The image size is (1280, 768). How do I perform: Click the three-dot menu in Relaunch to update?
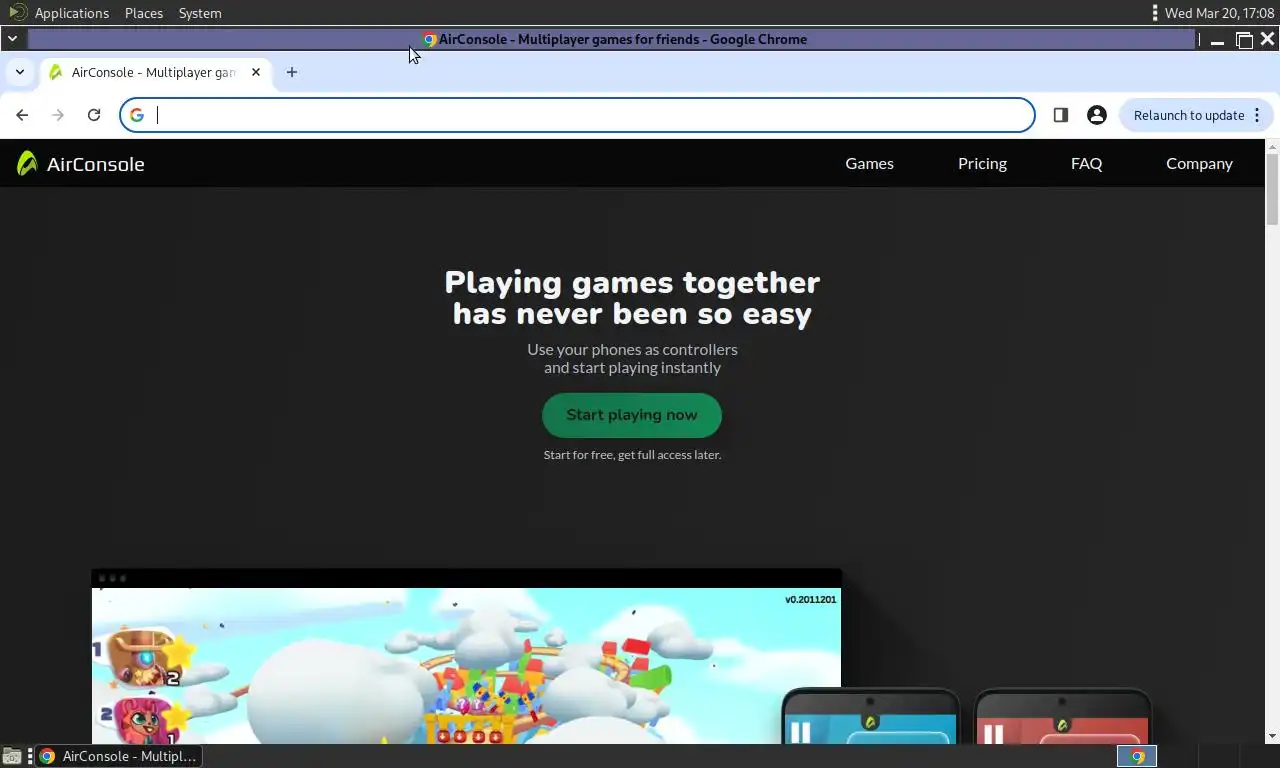[x=1257, y=115]
